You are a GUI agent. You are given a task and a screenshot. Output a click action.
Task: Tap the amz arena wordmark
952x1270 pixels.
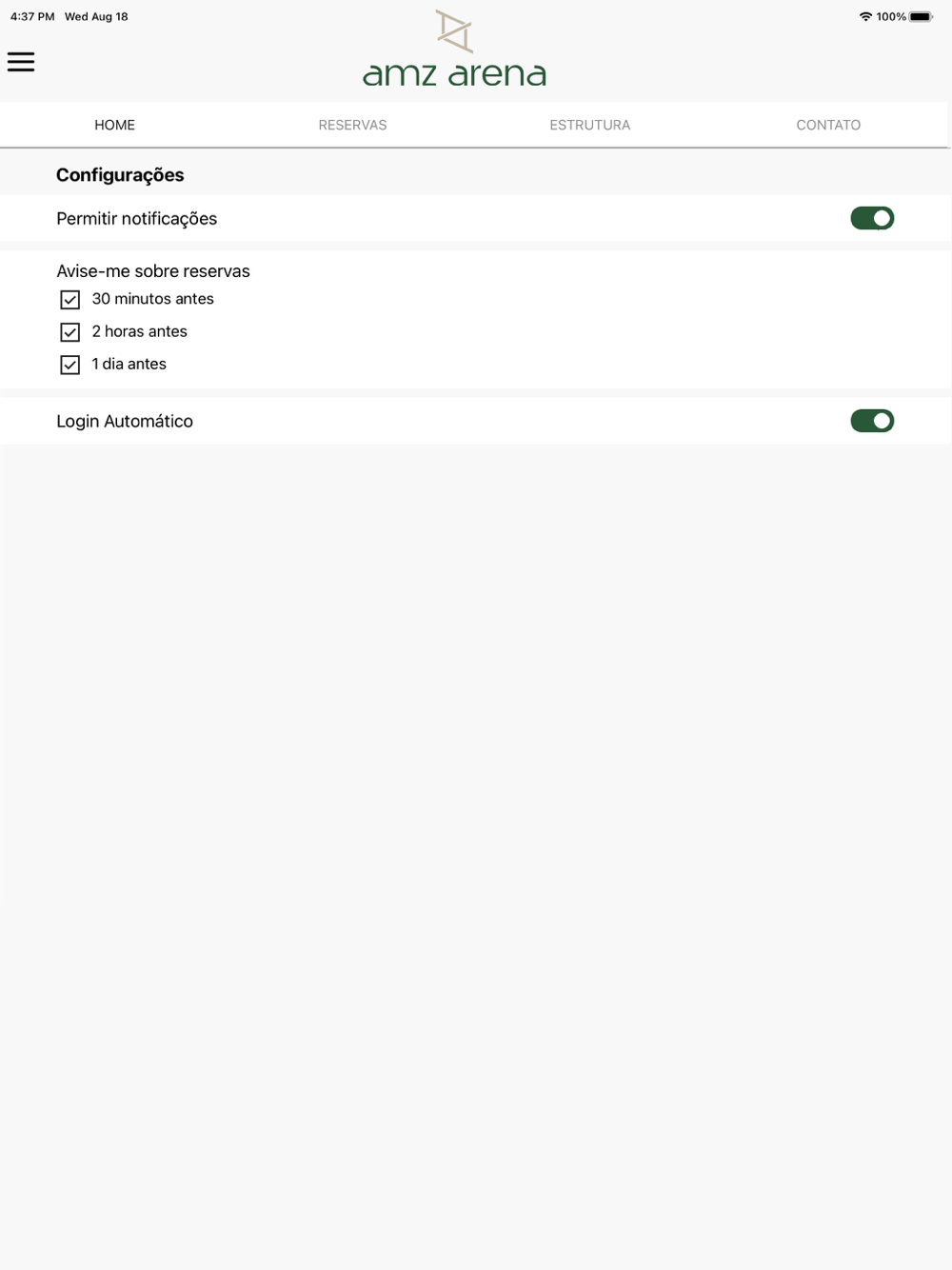[454, 74]
